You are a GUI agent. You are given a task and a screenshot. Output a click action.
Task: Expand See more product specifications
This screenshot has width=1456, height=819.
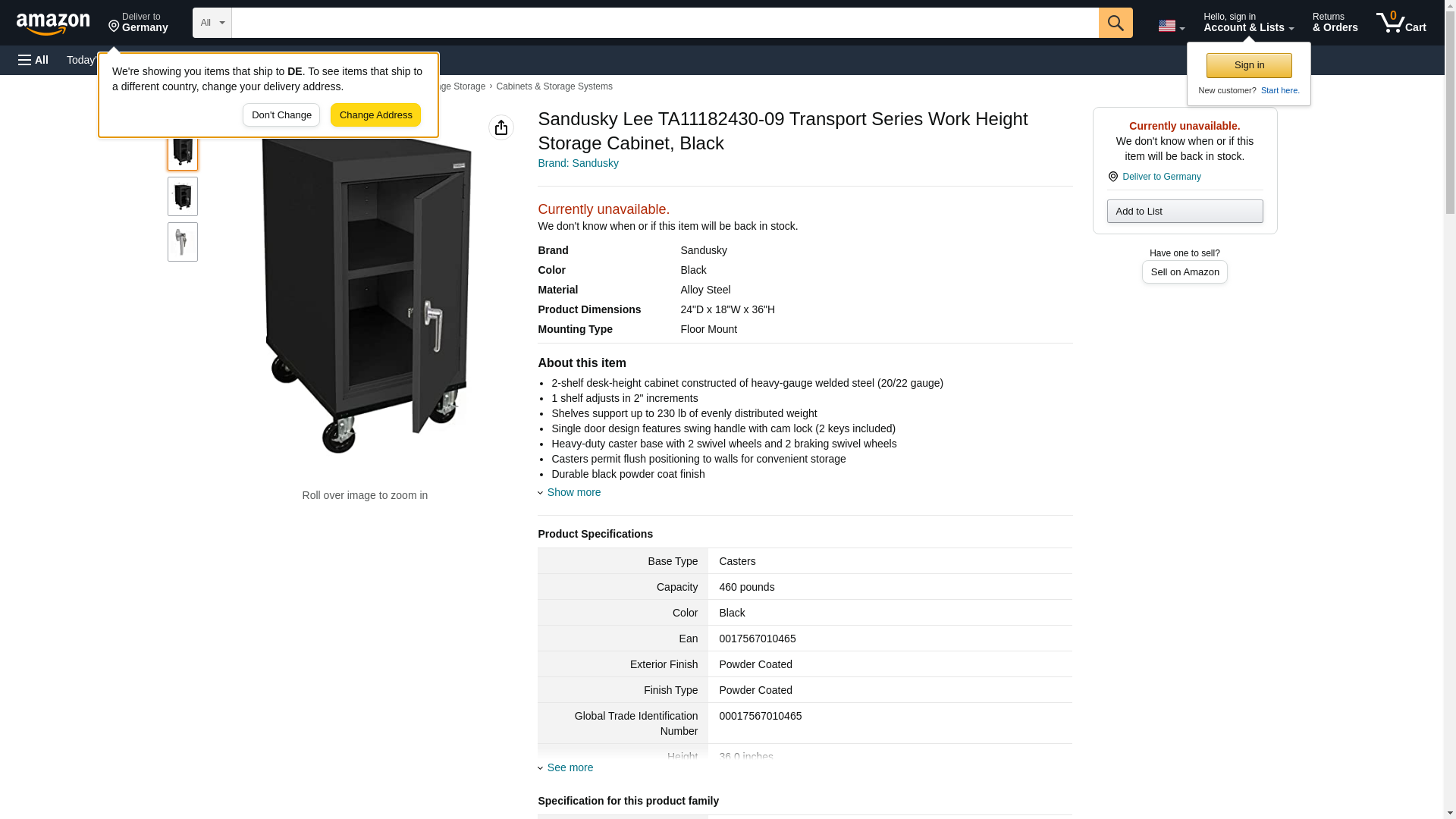click(569, 767)
